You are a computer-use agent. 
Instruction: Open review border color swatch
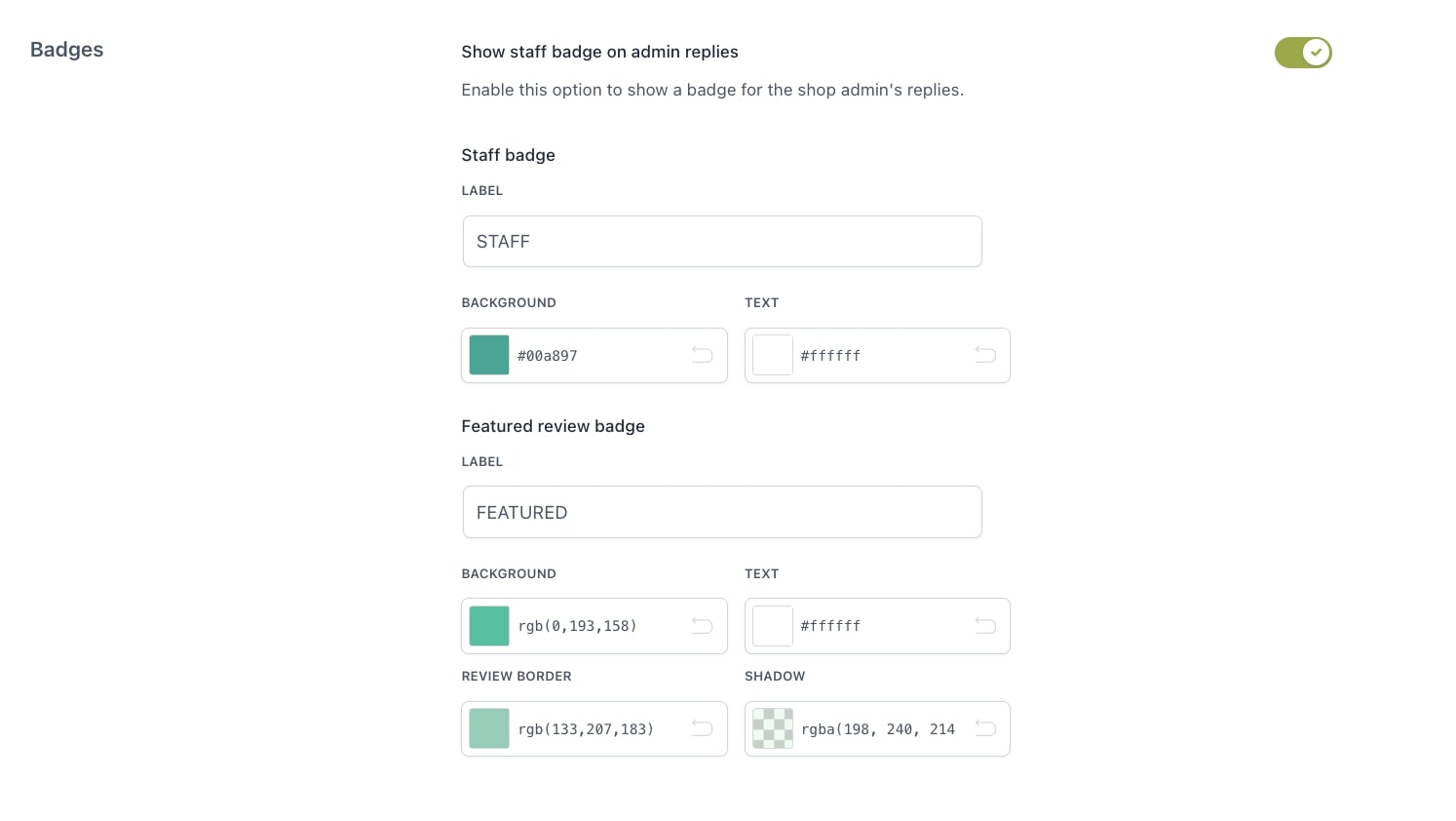click(489, 728)
